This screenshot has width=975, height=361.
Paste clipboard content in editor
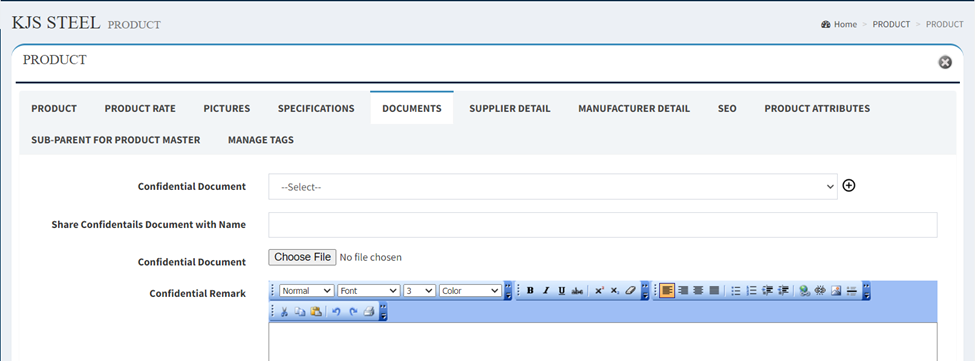point(316,311)
